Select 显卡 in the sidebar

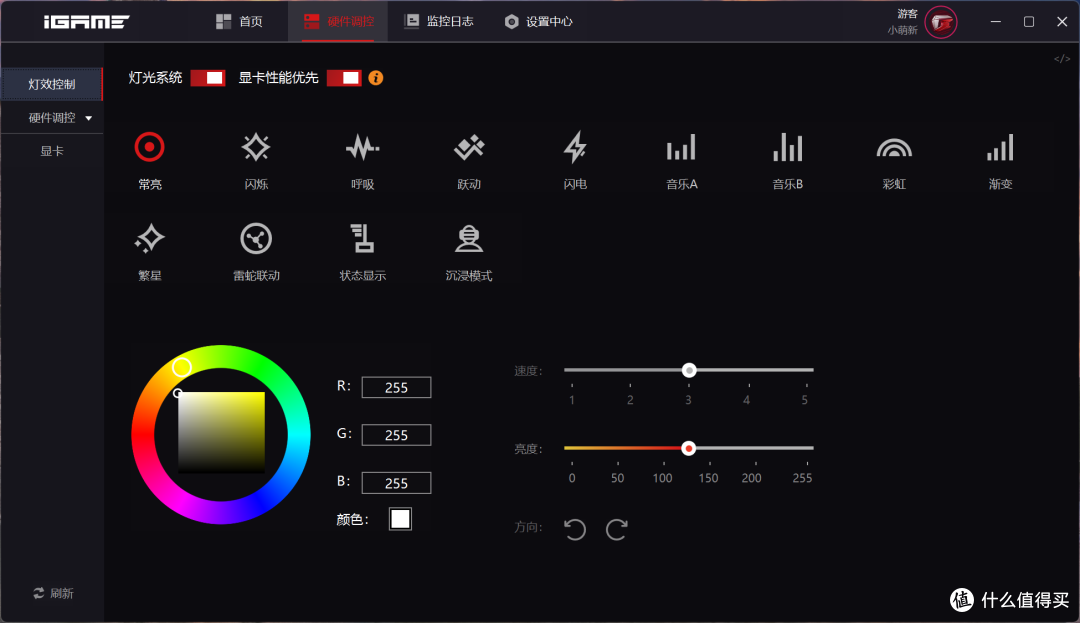point(52,151)
